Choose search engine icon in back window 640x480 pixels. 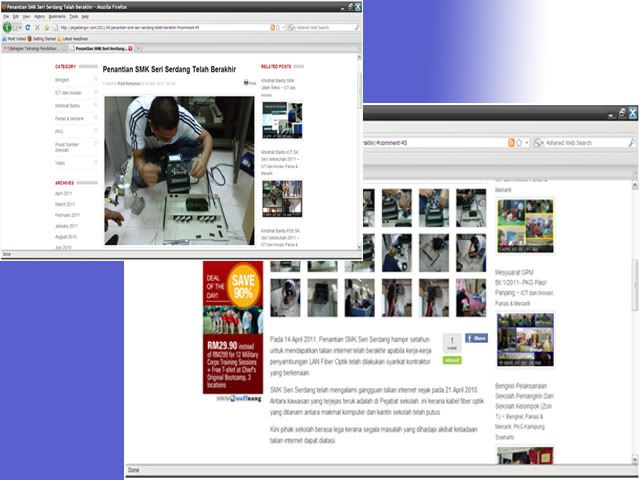pyautogui.click(x=539, y=142)
